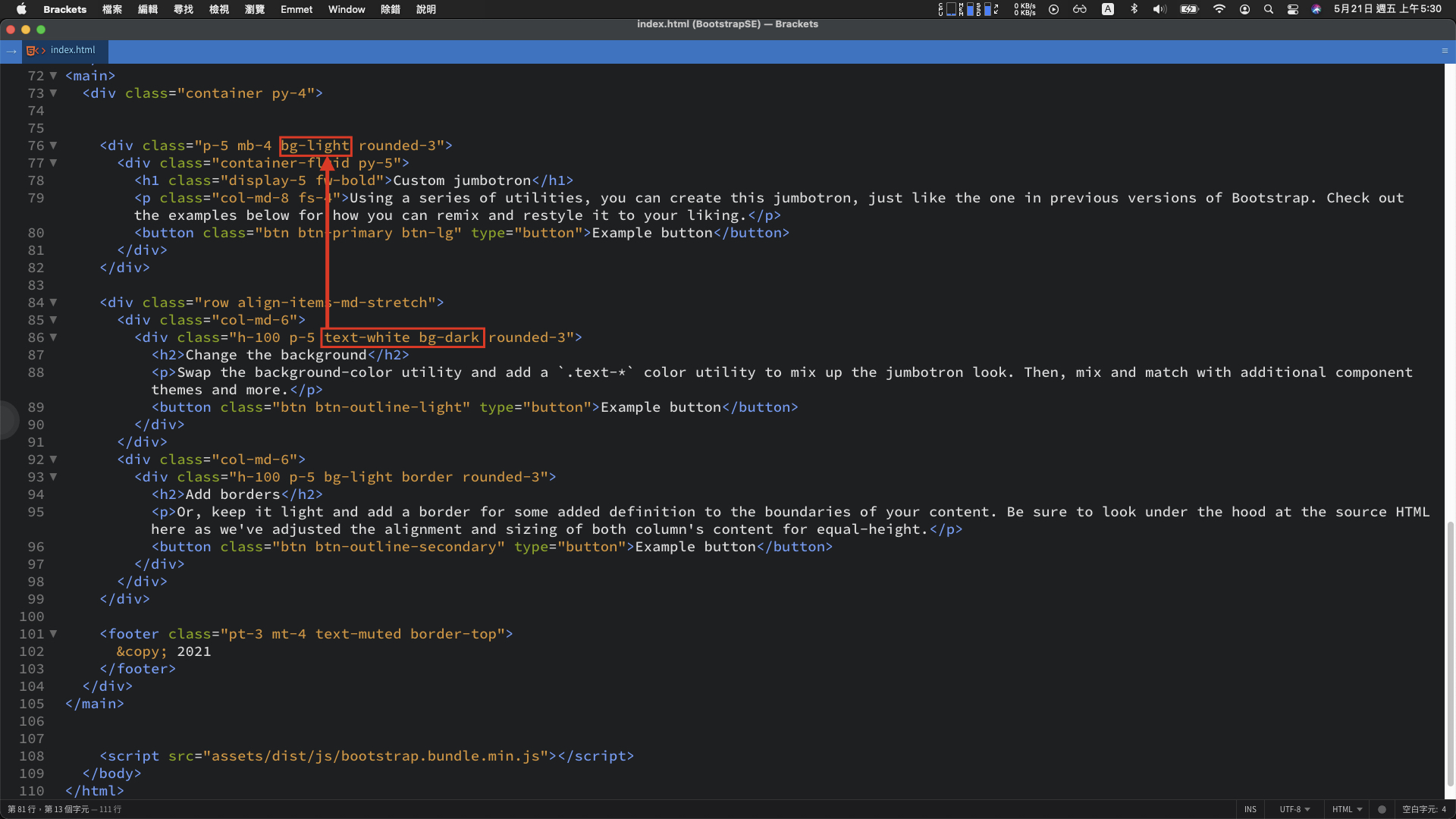Click the 'btn-outline-light' class on line 89
1456x819 pixels.
pos(388,407)
